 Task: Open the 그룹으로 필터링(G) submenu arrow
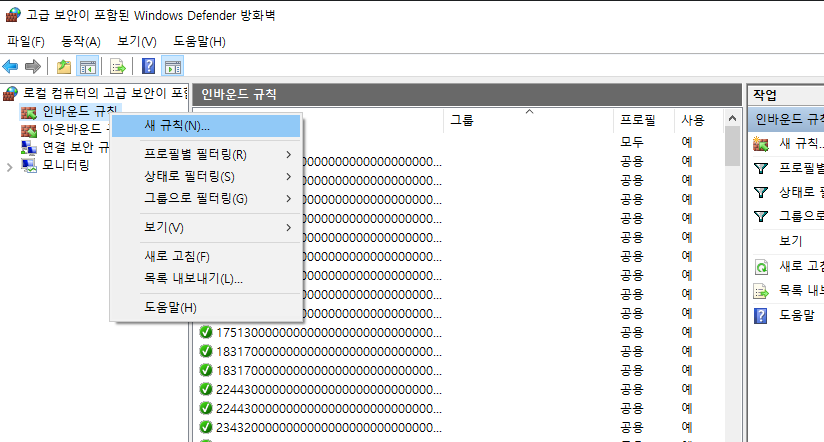click(289, 199)
